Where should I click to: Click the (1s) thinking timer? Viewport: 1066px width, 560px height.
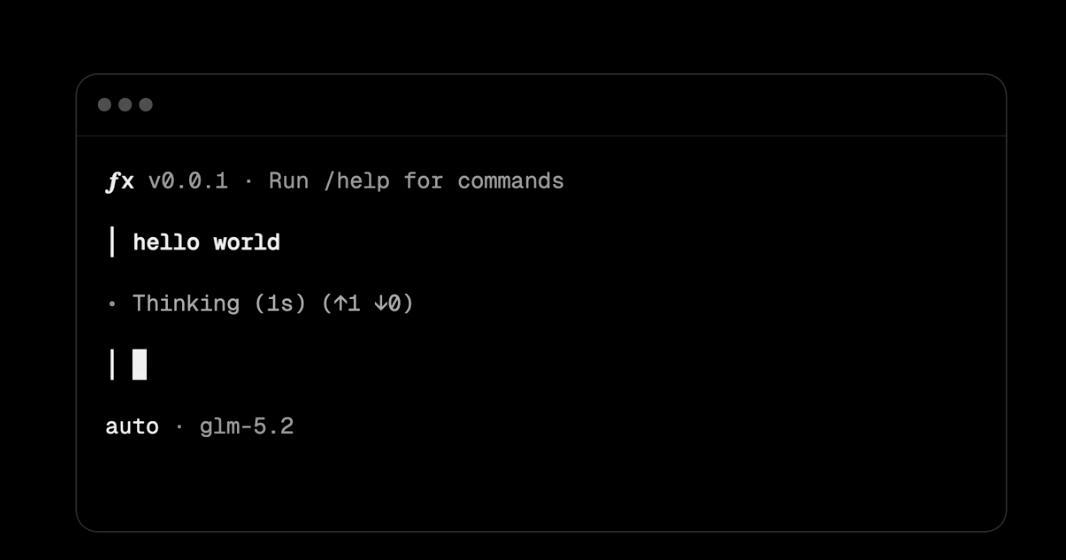point(280,303)
